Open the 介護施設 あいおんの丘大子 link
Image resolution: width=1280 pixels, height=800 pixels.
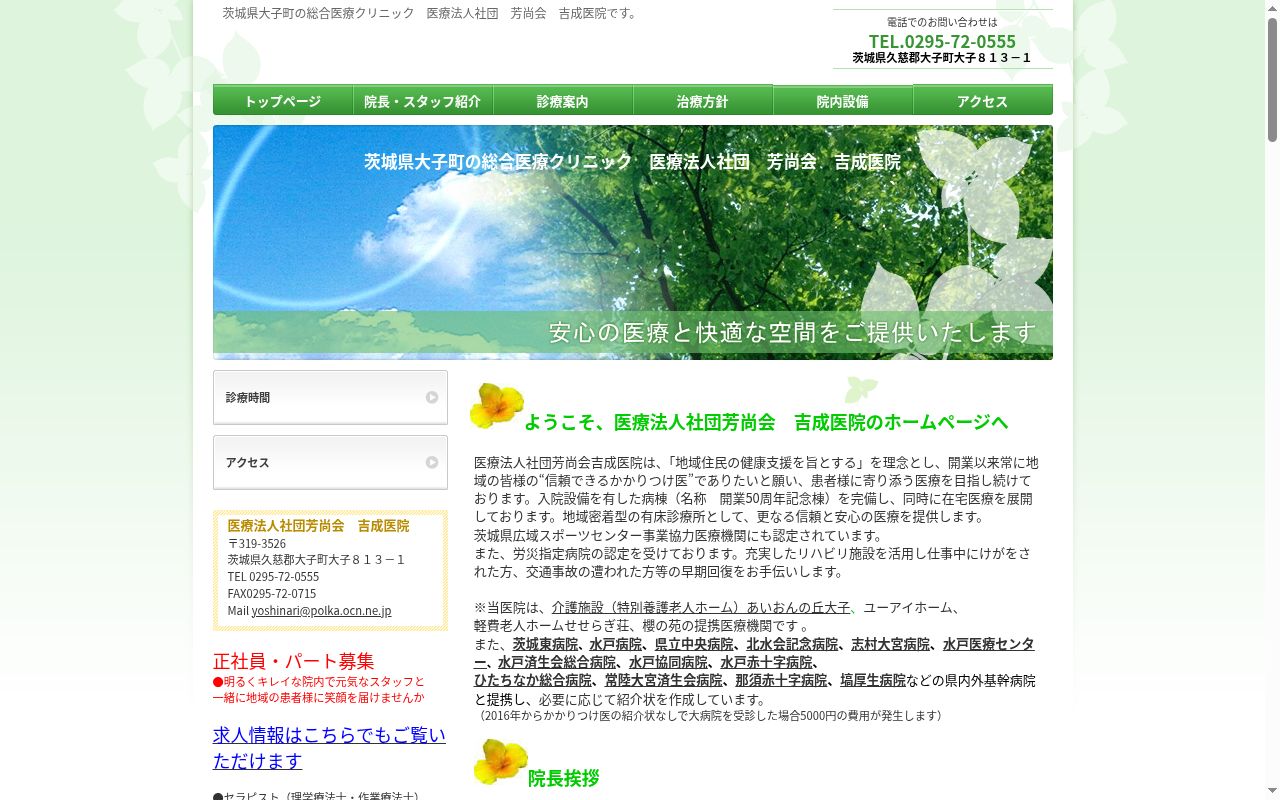[x=701, y=608]
